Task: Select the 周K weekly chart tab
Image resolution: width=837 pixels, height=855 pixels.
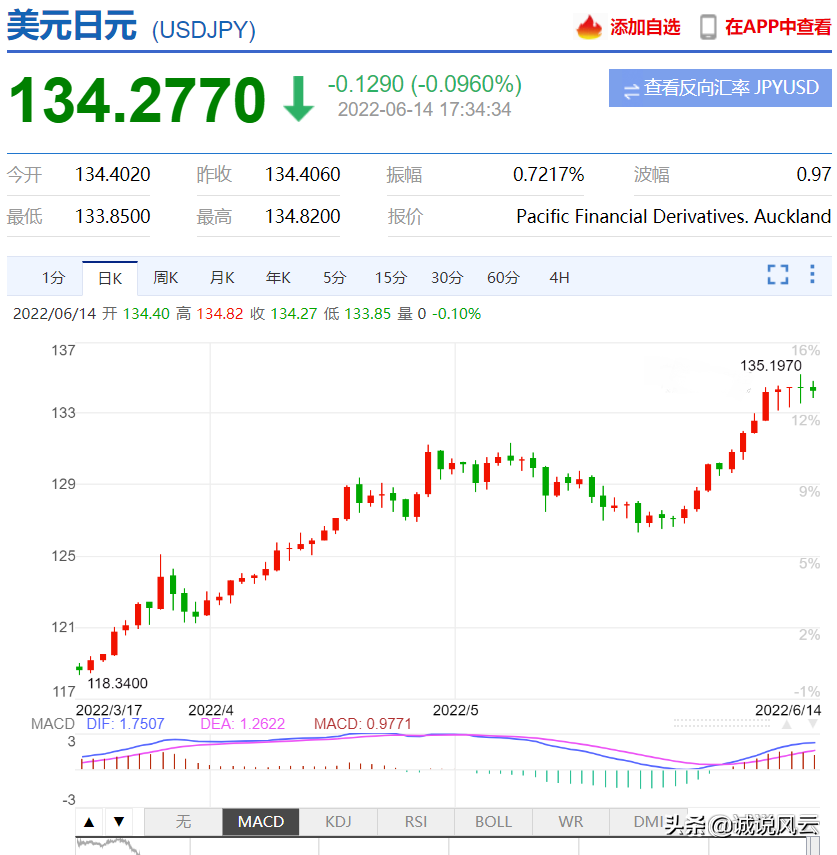Action: [x=166, y=277]
